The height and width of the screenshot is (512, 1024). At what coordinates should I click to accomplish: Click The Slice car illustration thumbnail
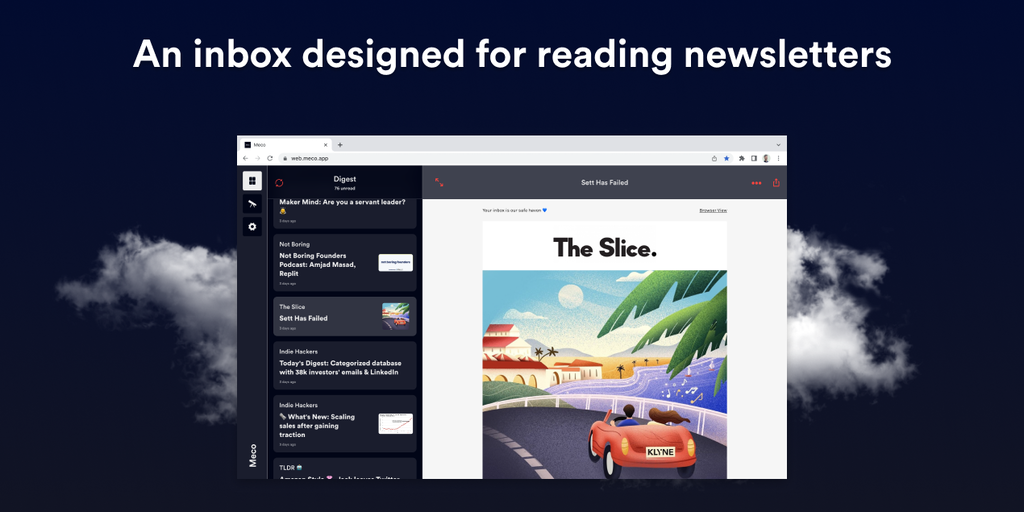point(396,315)
